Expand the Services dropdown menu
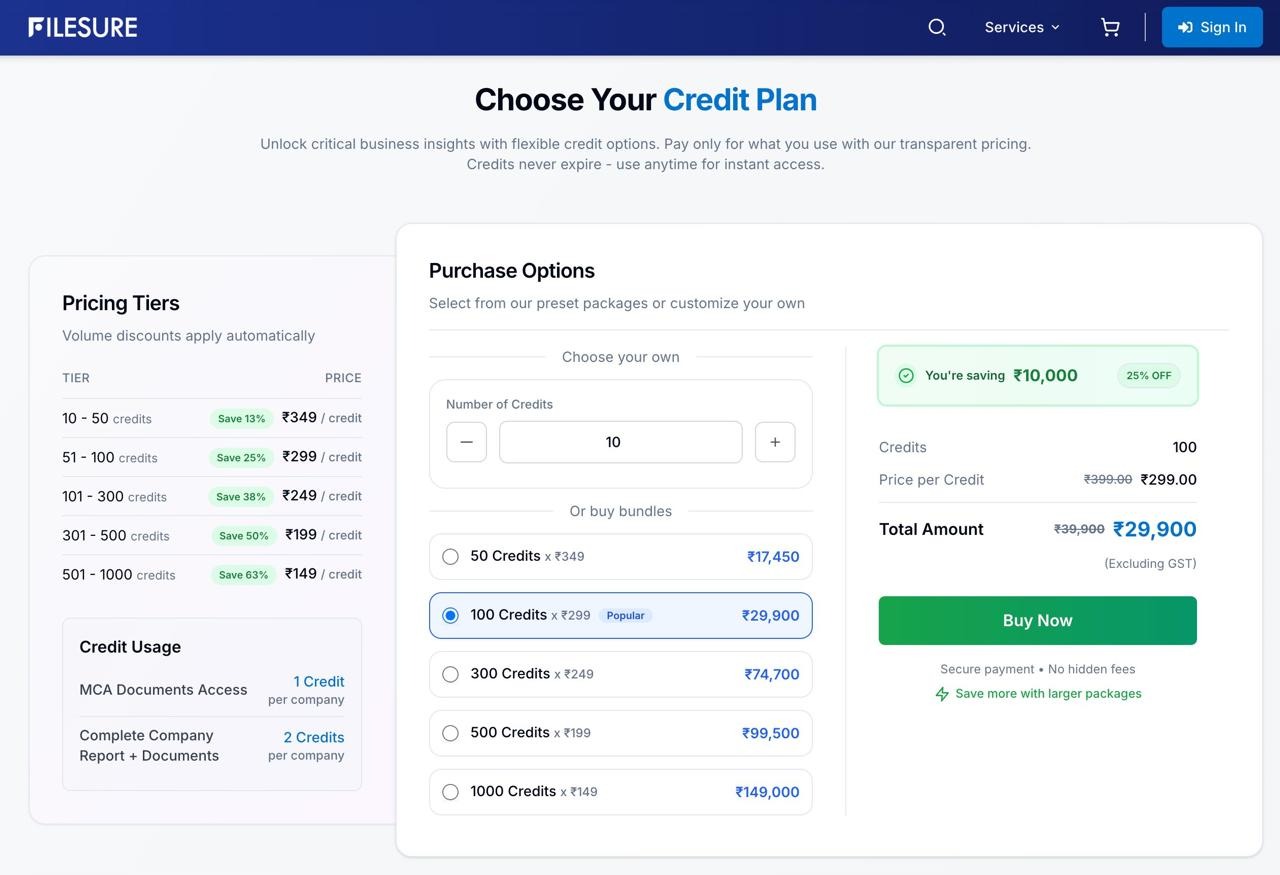Viewport: 1280px width, 875px height. 1021,27
